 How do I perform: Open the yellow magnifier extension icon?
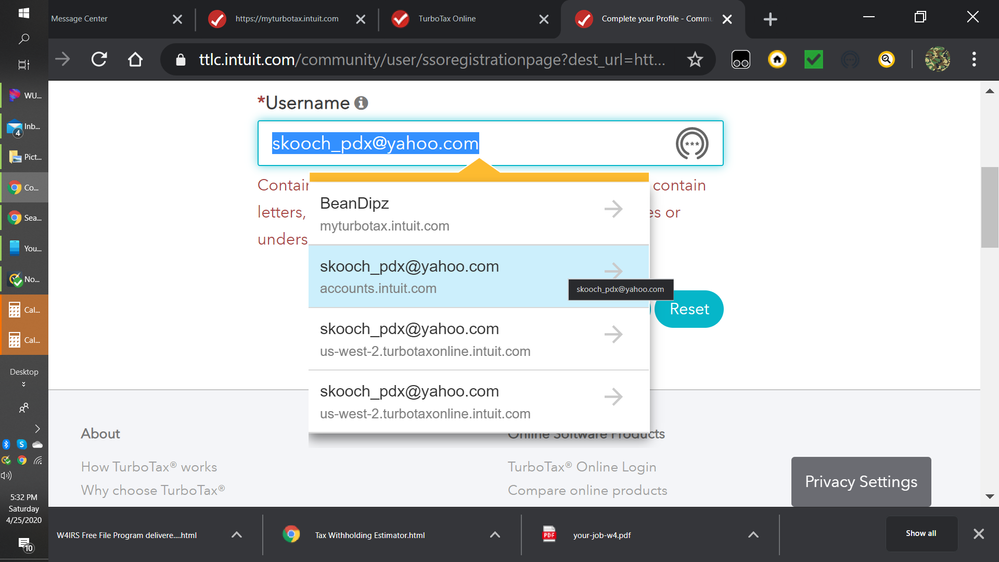[886, 59]
